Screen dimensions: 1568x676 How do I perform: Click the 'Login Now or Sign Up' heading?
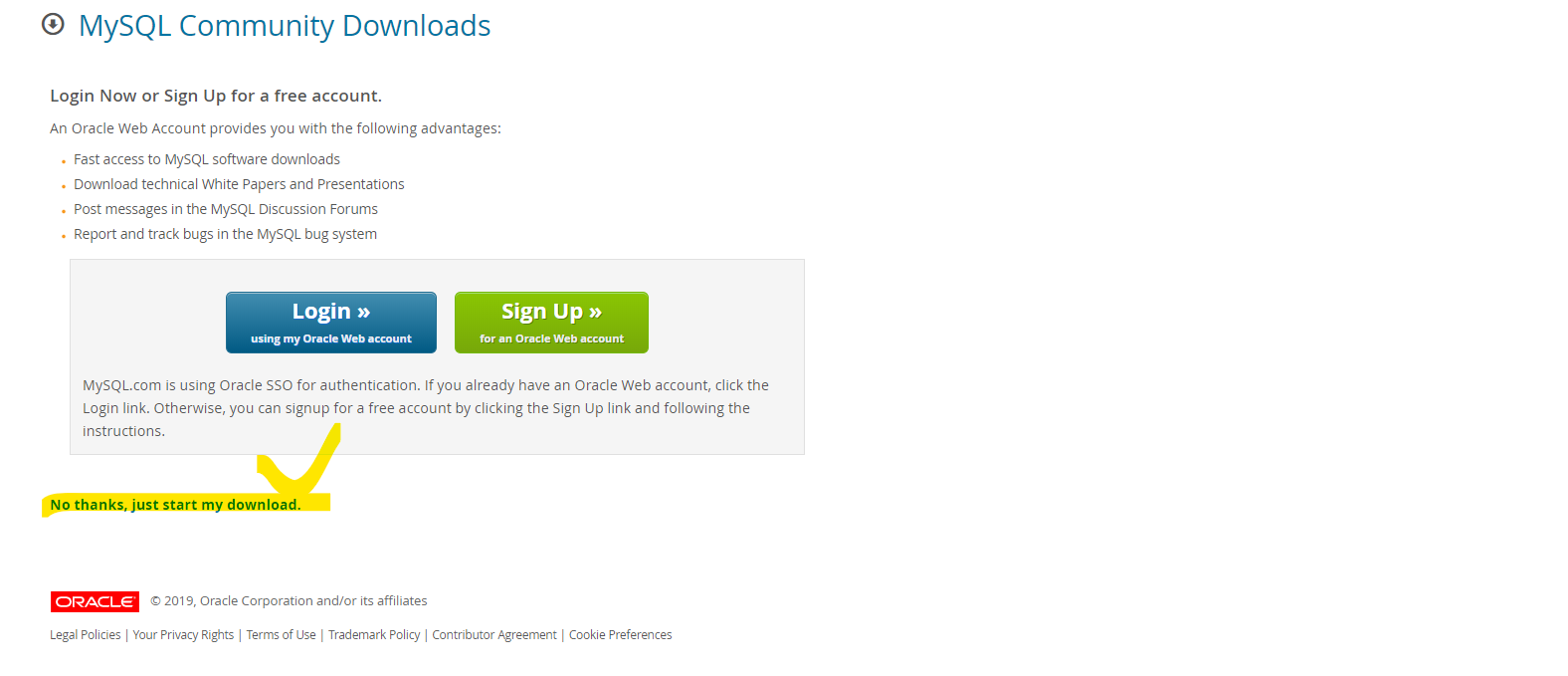(216, 96)
